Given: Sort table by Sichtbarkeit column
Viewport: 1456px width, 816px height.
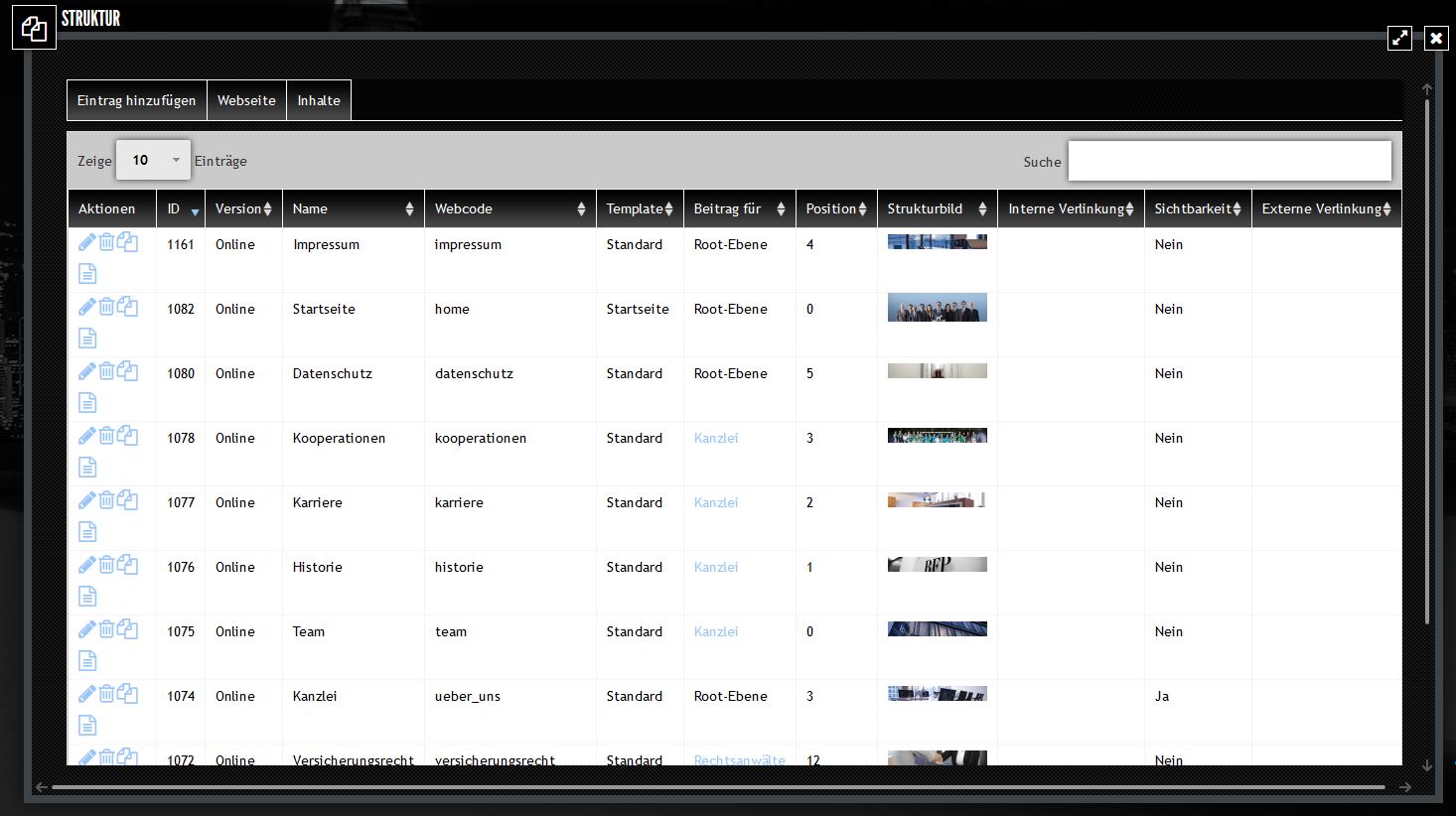Looking at the screenshot, I should (x=1198, y=208).
